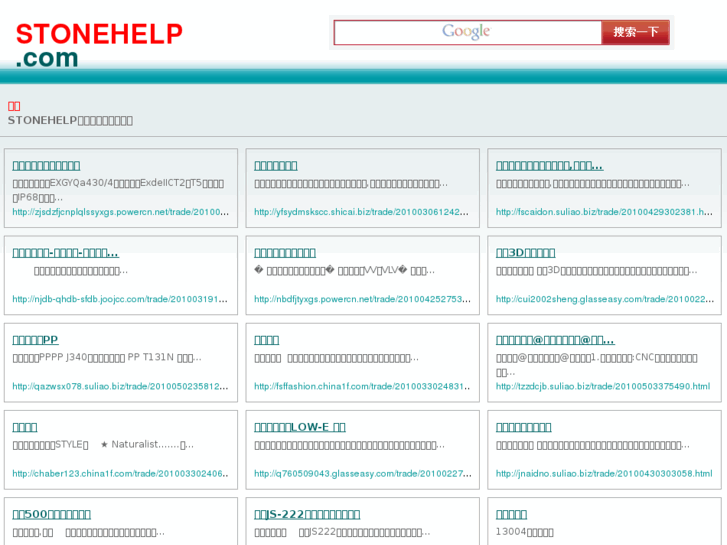
Task: Open the tzzdcjb.suliao.biz URL link
Action: (603, 386)
